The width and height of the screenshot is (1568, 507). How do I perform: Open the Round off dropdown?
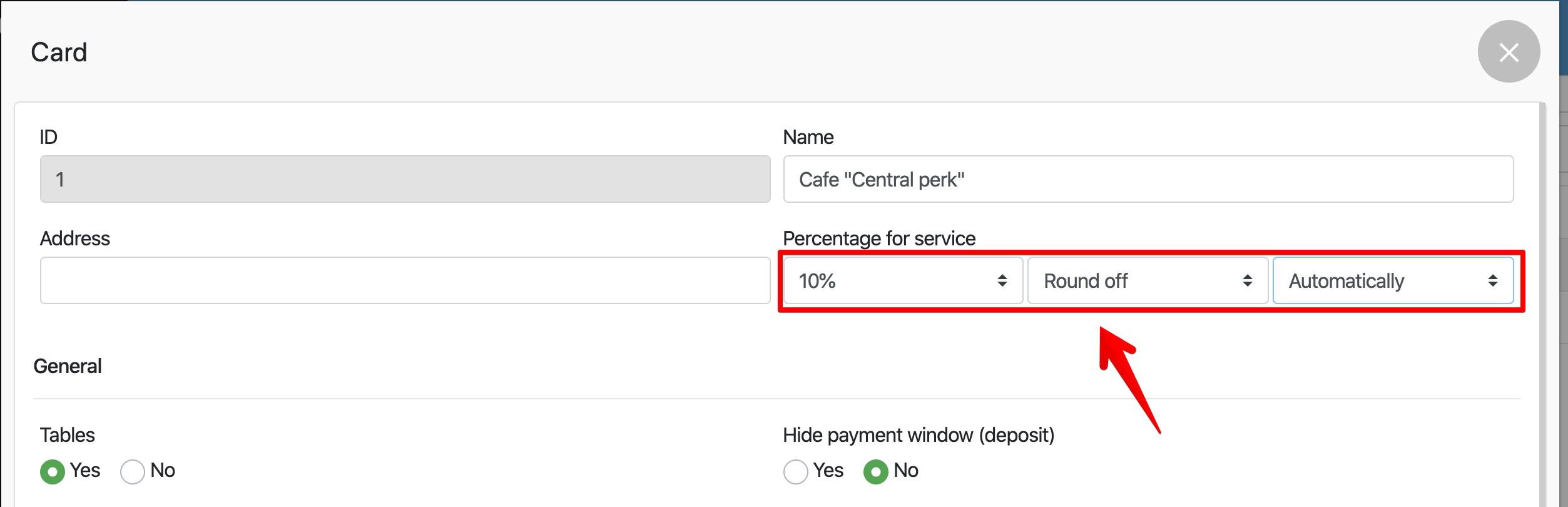pos(1133,280)
